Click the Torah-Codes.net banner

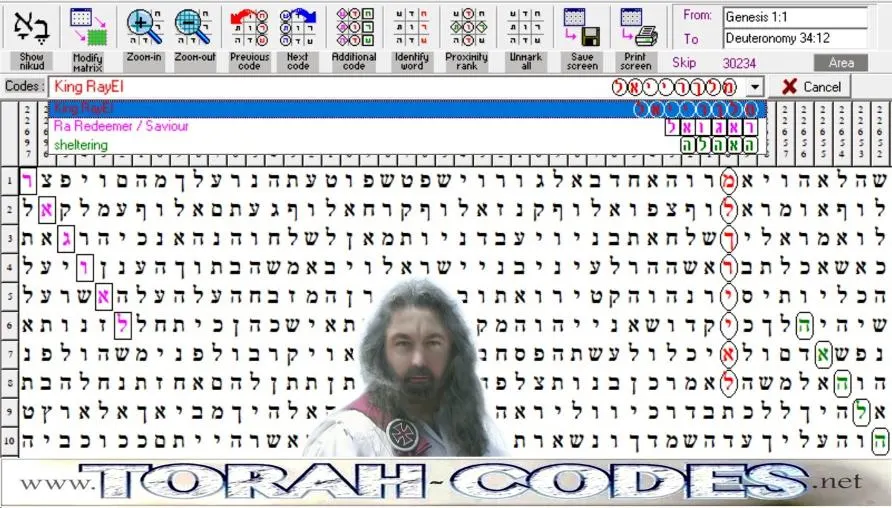point(445,482)
